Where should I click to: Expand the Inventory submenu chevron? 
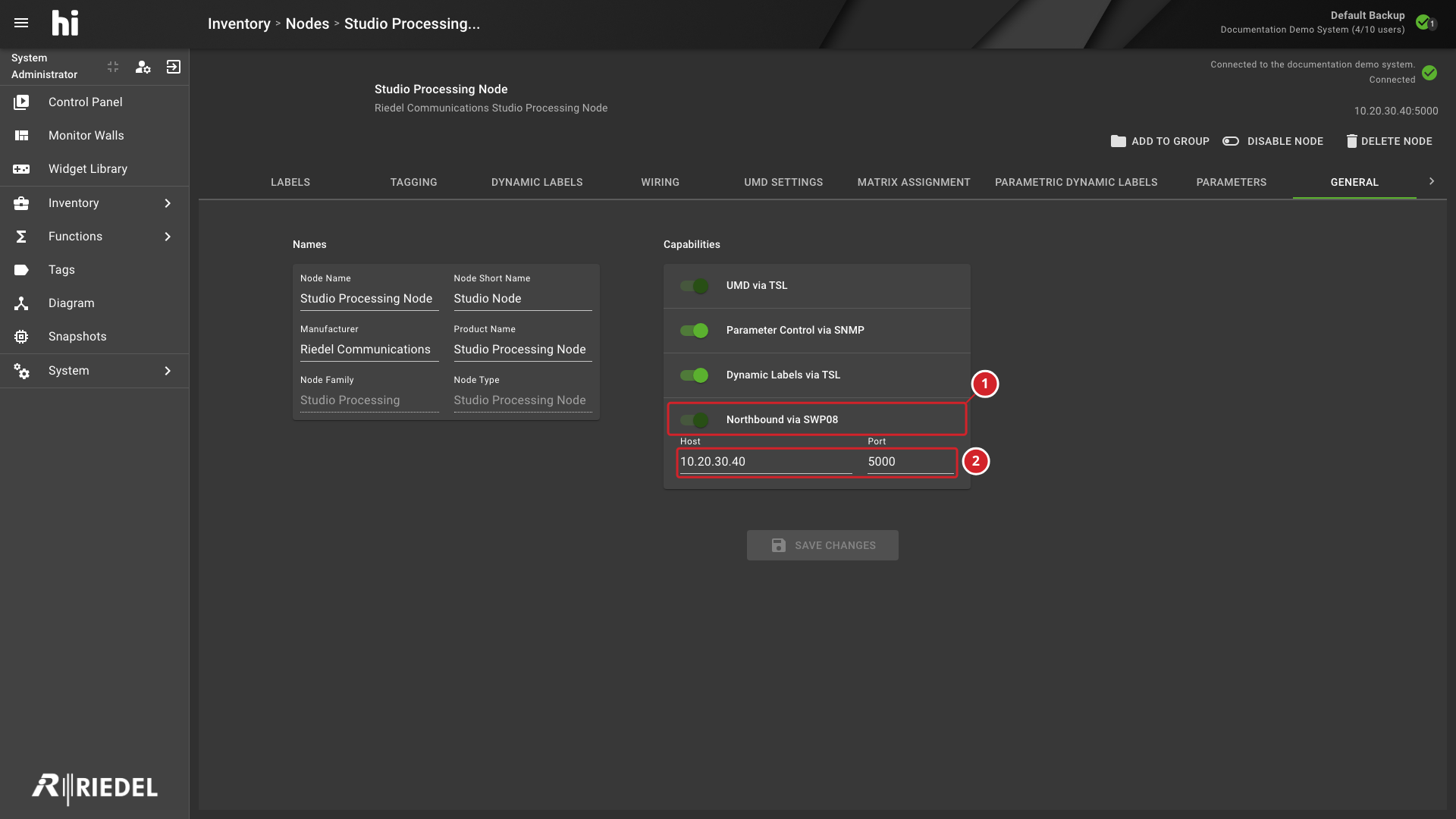click(x=168, y=202)
